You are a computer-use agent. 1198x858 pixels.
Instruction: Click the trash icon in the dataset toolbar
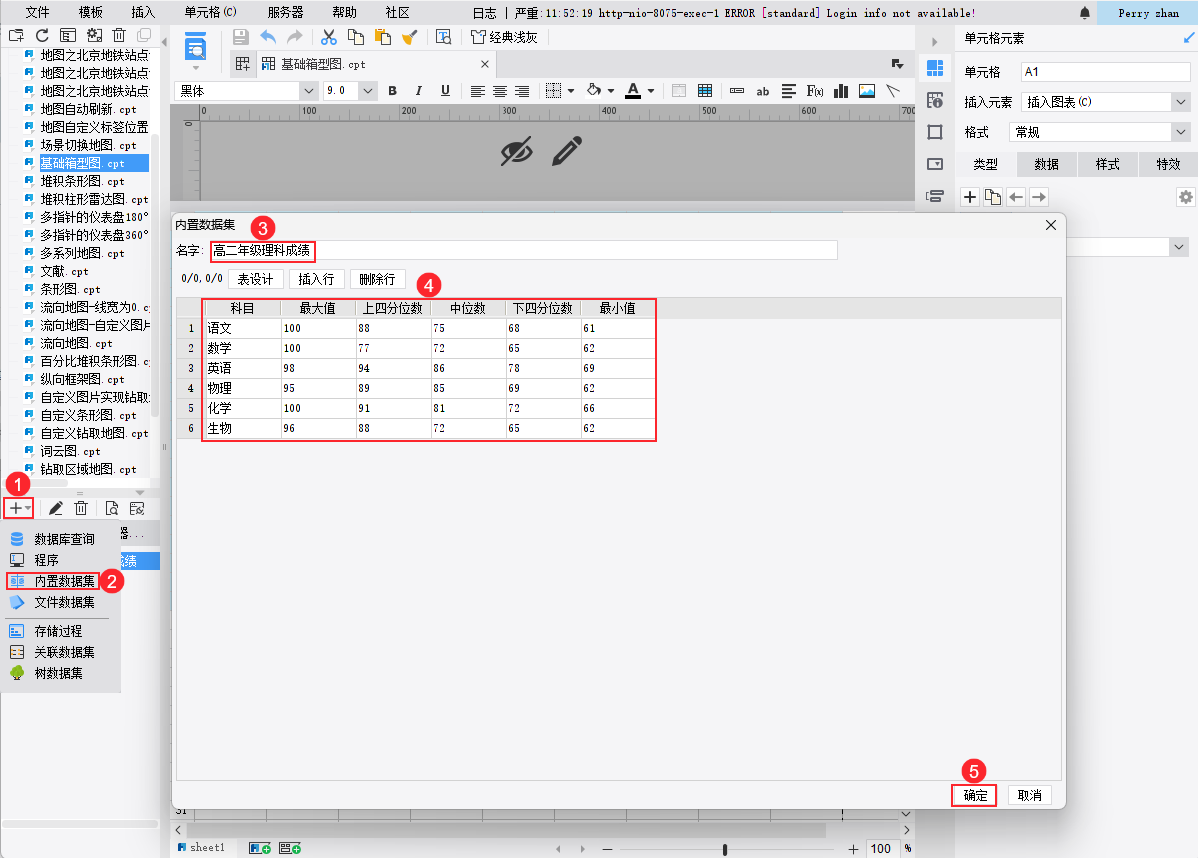81,508
